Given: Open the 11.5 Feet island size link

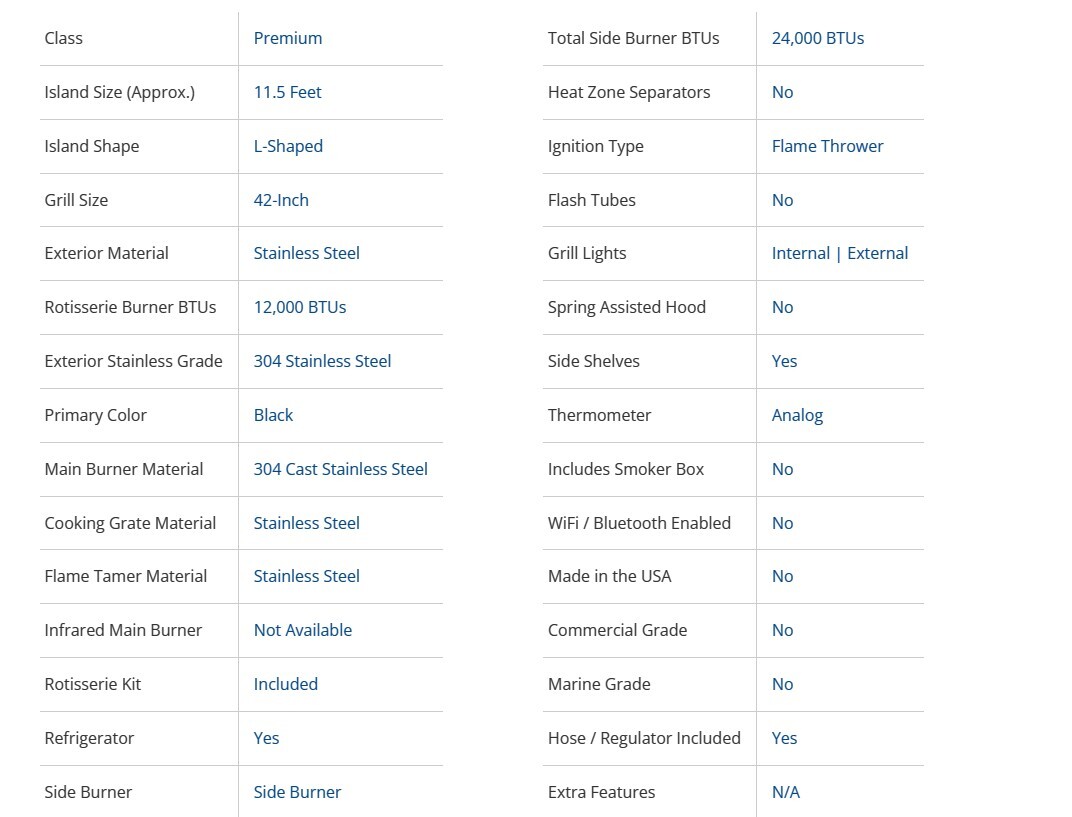Looking at the screenshot, I should coord(287,92).
